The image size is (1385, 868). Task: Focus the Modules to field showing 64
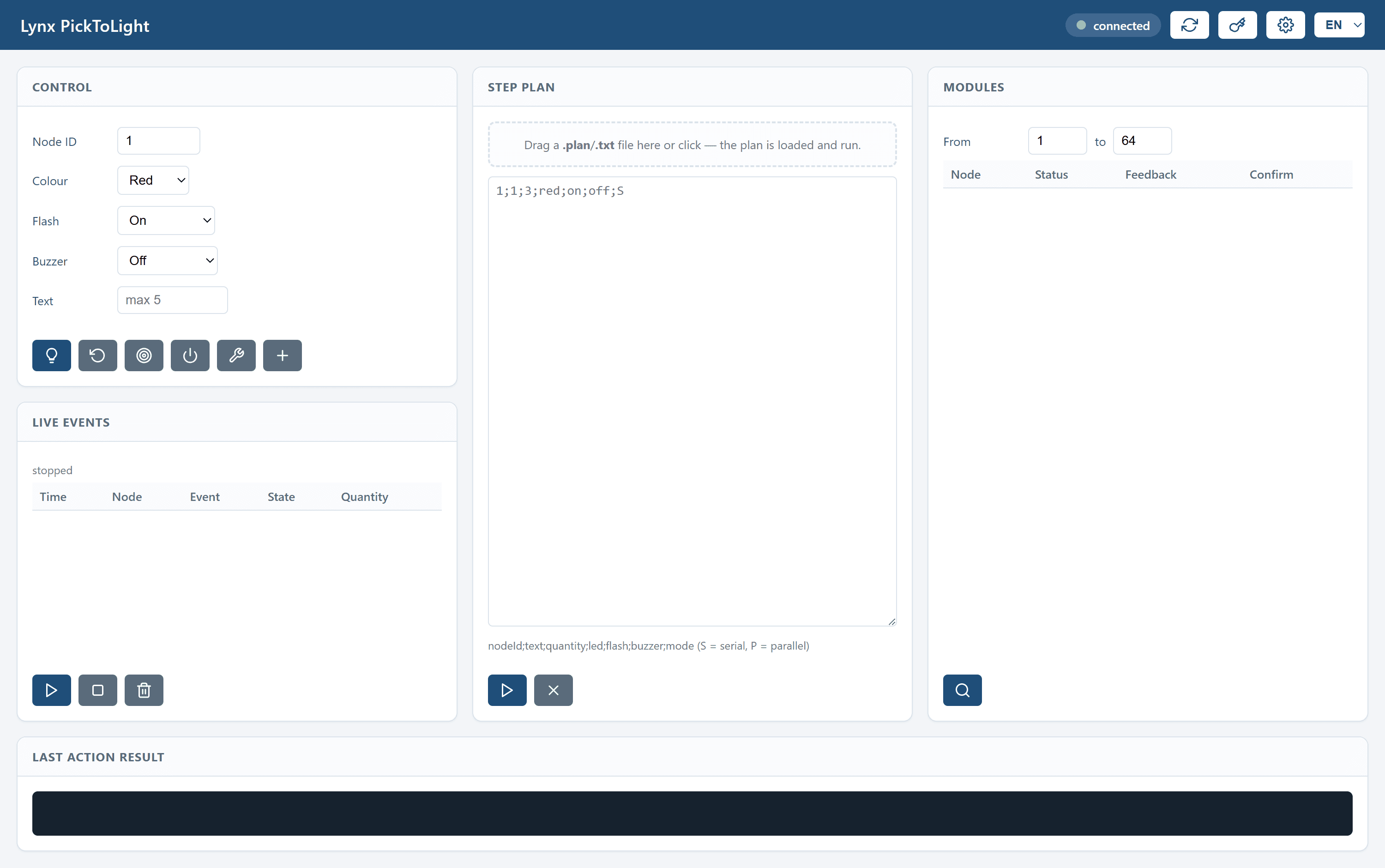click(1142, 141)
